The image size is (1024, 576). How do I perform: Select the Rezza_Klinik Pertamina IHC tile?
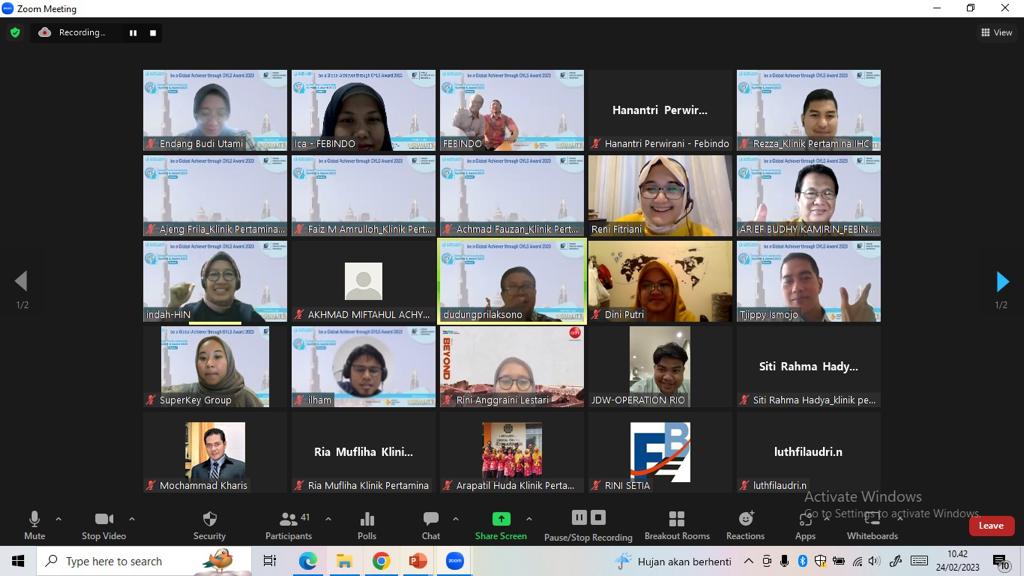point(808,110)
